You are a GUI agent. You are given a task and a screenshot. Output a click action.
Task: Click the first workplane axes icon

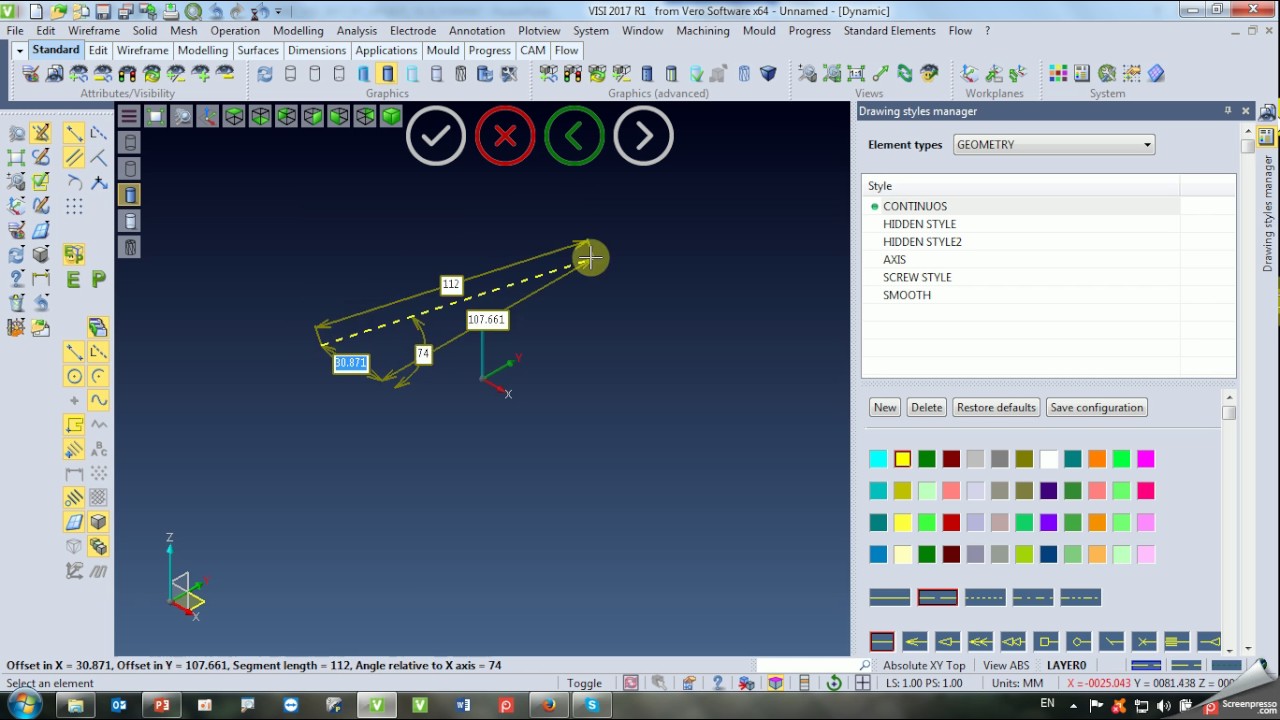click(x=969, y=74)
